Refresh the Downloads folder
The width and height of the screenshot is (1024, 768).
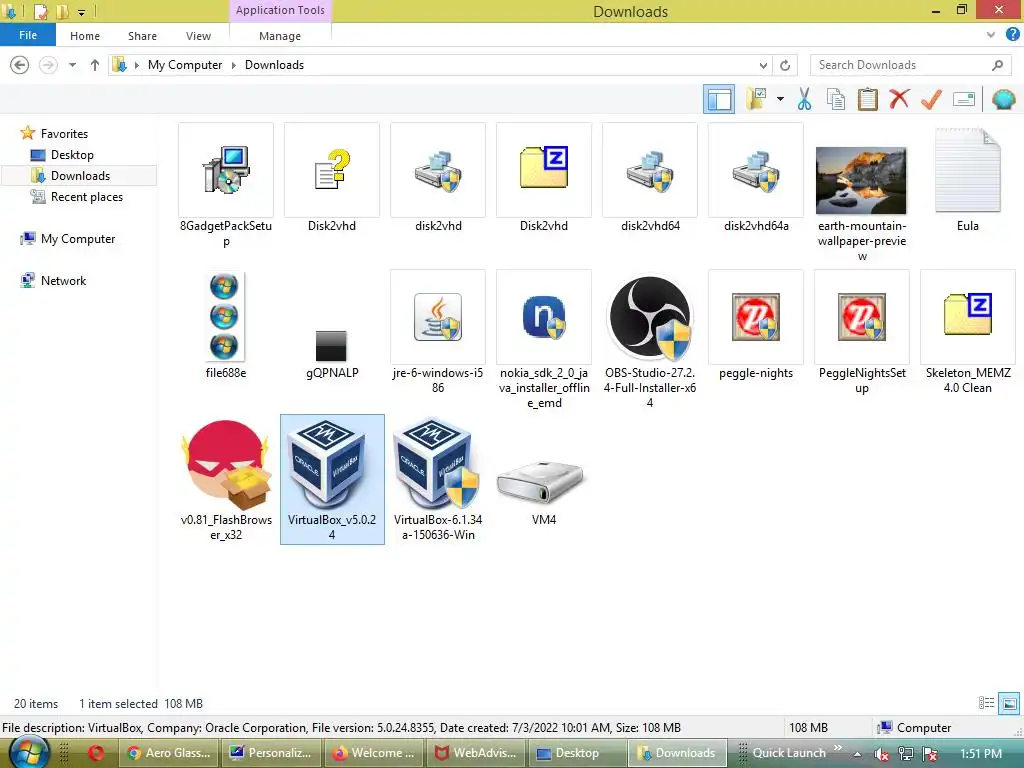tap(785, 65)
